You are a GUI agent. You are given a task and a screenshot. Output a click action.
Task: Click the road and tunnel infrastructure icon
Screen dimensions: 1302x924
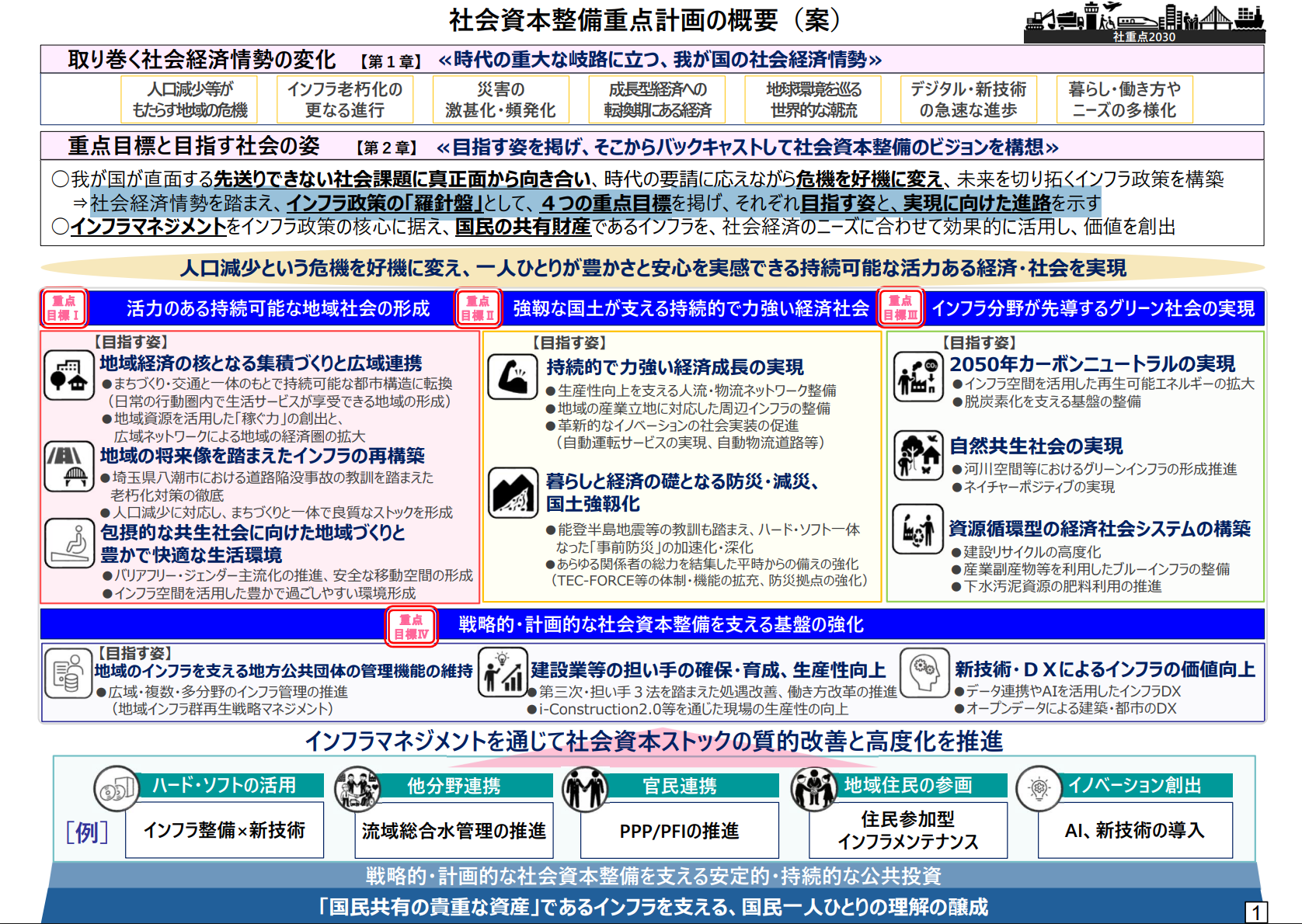click(x=69, y=466)
